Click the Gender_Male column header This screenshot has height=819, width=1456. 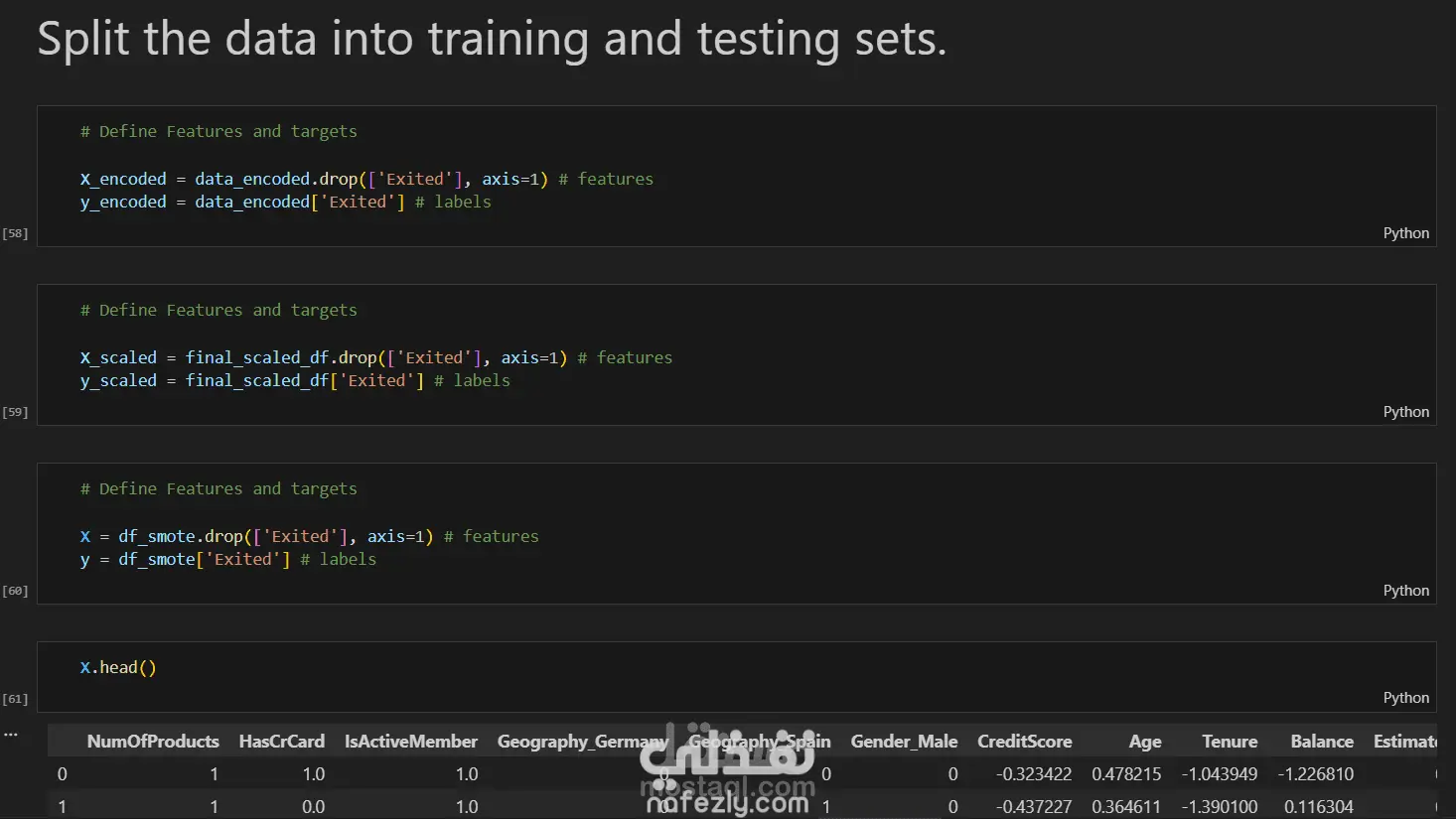904,742
